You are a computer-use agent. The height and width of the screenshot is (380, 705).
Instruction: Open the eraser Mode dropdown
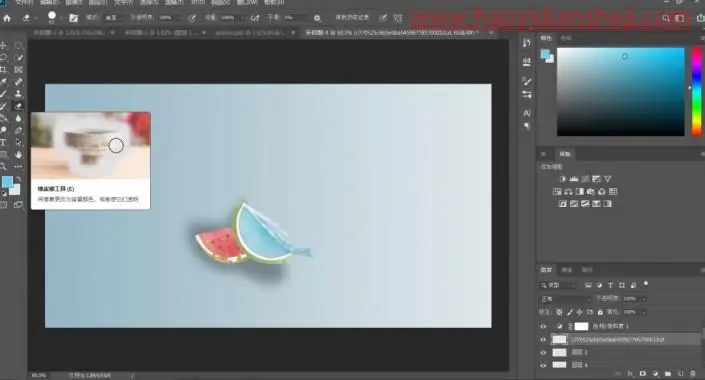point(115,18)
